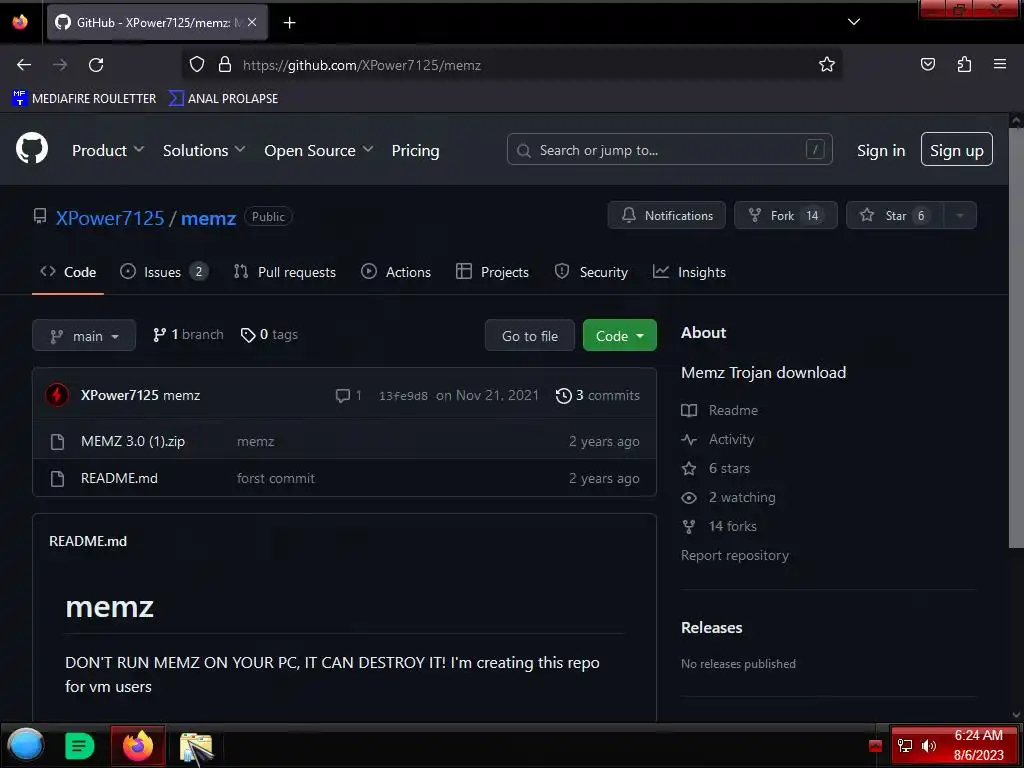View the 3 commits history
The width and height of the screenshot is (1024, 768).
tap(598, 396)
